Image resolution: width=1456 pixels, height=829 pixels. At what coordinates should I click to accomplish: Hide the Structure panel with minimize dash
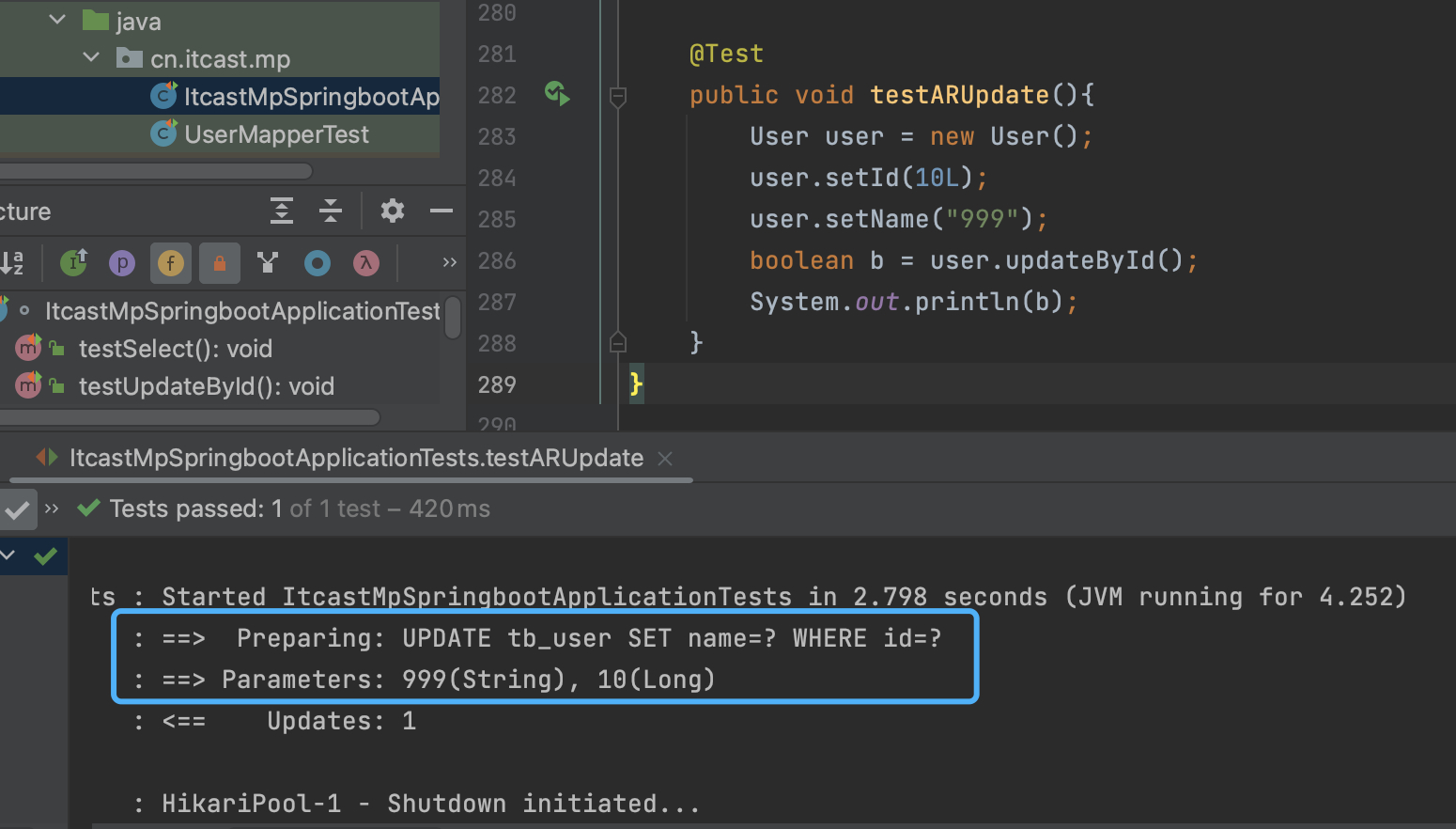[x=441, y=211]
